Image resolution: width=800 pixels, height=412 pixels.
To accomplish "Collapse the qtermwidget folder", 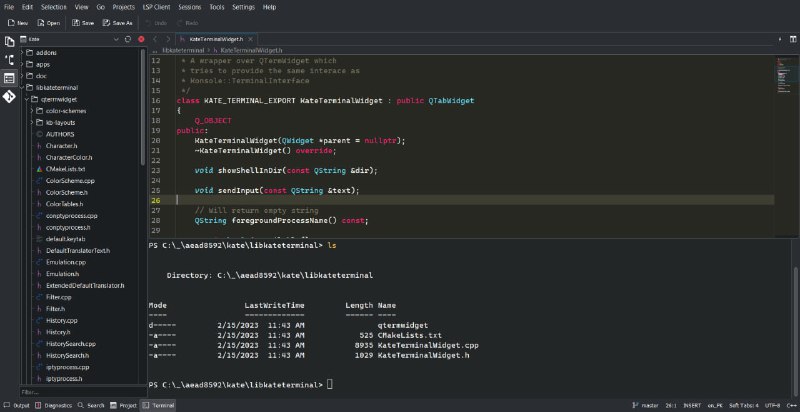I will (x=28, y=99).
